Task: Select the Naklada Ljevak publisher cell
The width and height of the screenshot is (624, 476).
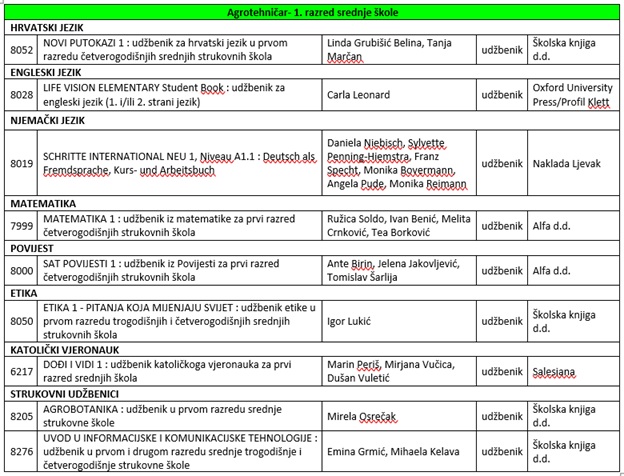Action: (573, 163)
